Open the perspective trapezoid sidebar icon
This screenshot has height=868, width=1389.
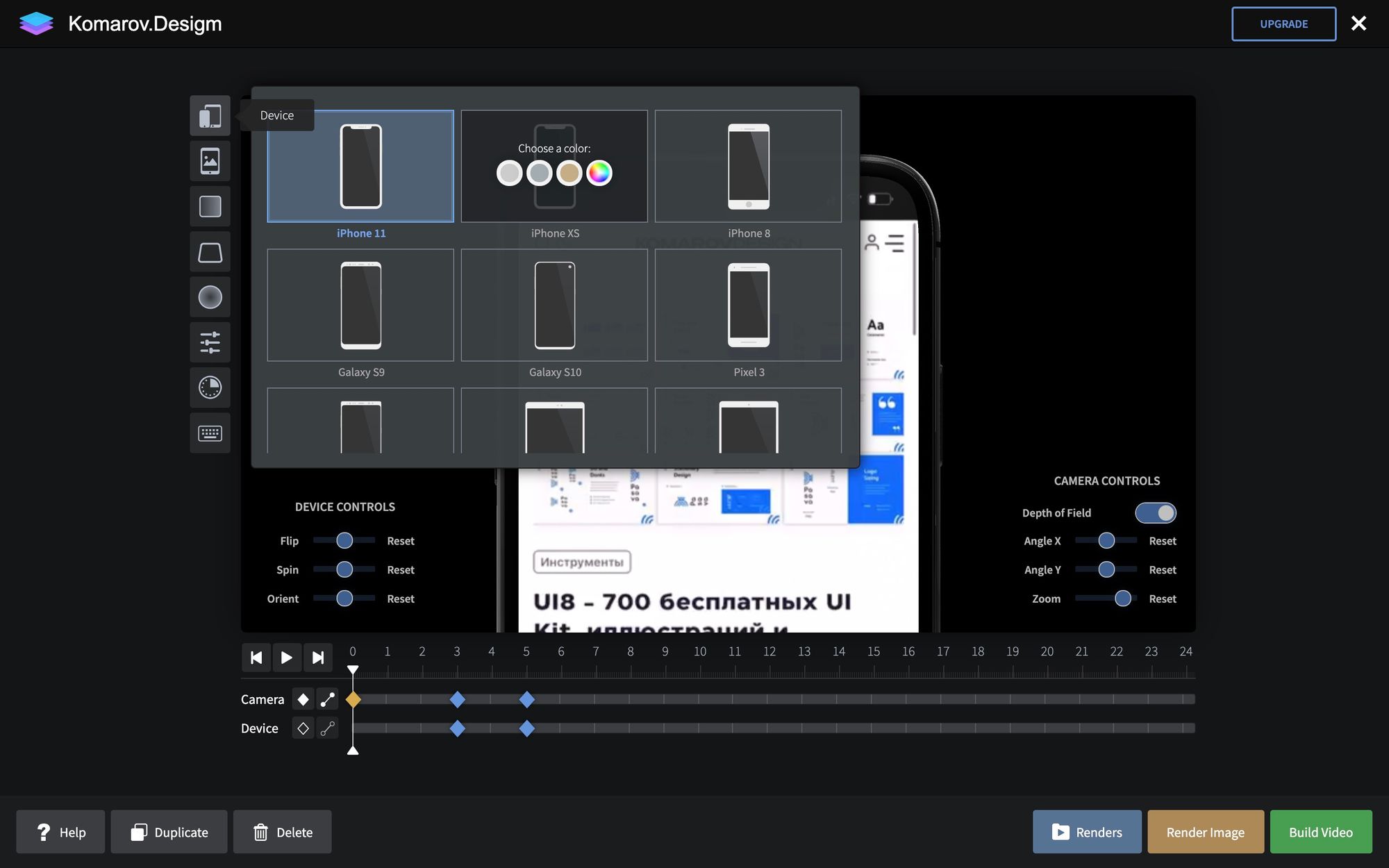point(210,252)
